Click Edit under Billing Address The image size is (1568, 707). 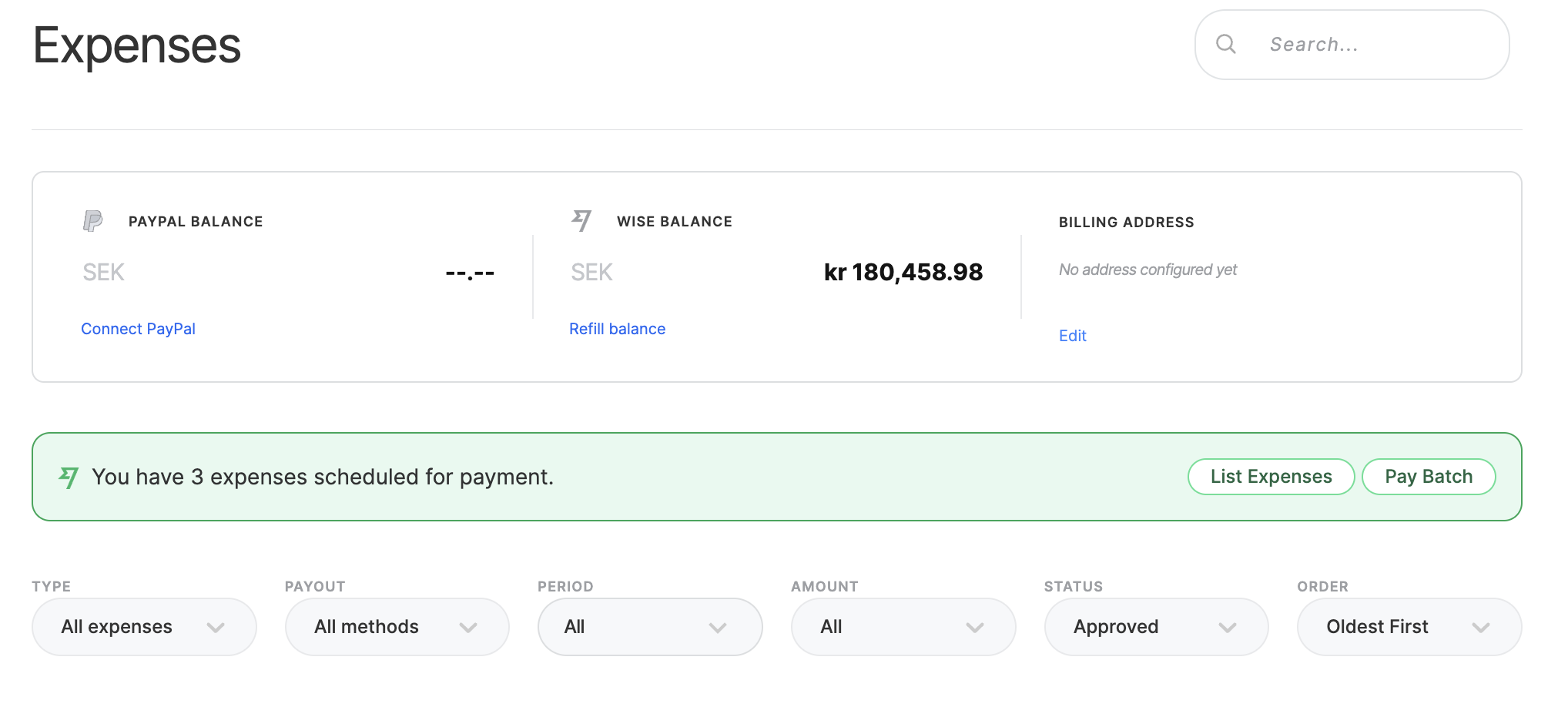1072,336
